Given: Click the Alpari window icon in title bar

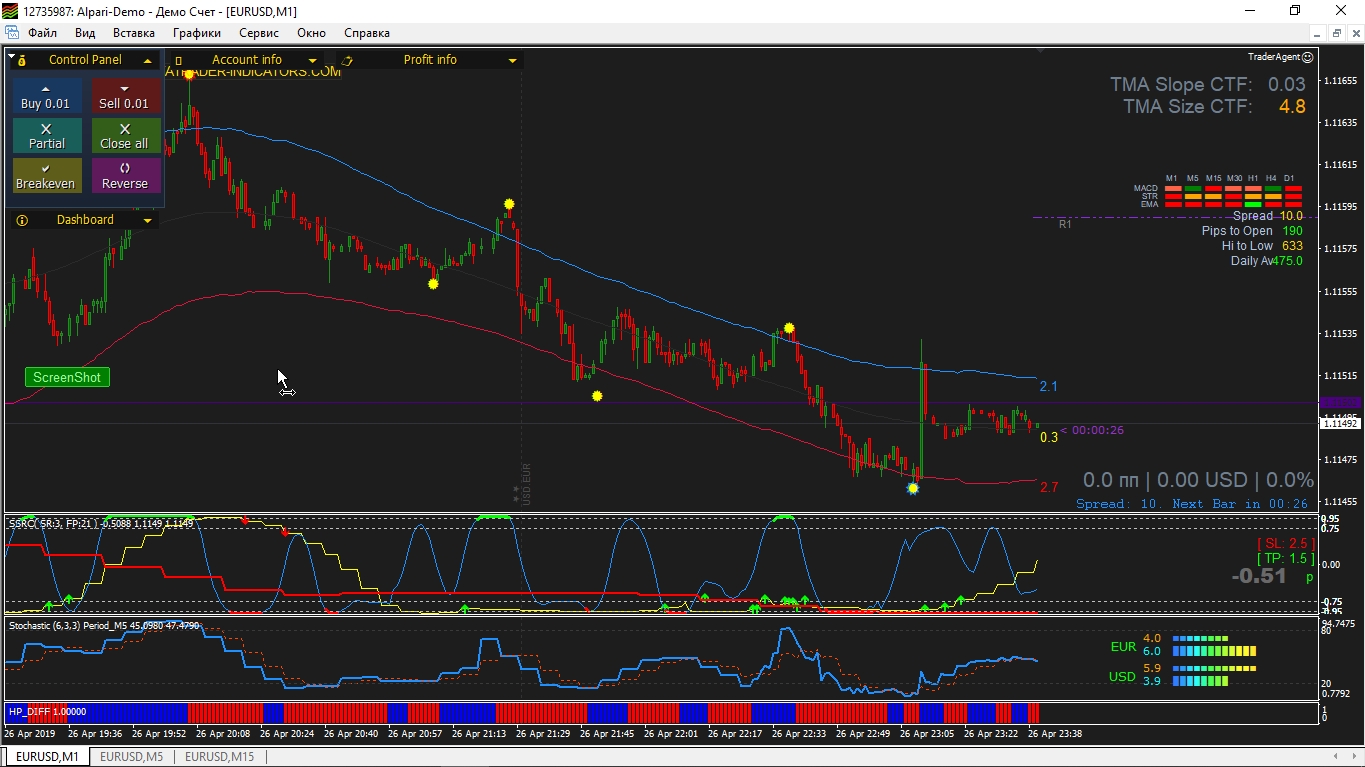Looking at the screenshot, I should 10,10.
